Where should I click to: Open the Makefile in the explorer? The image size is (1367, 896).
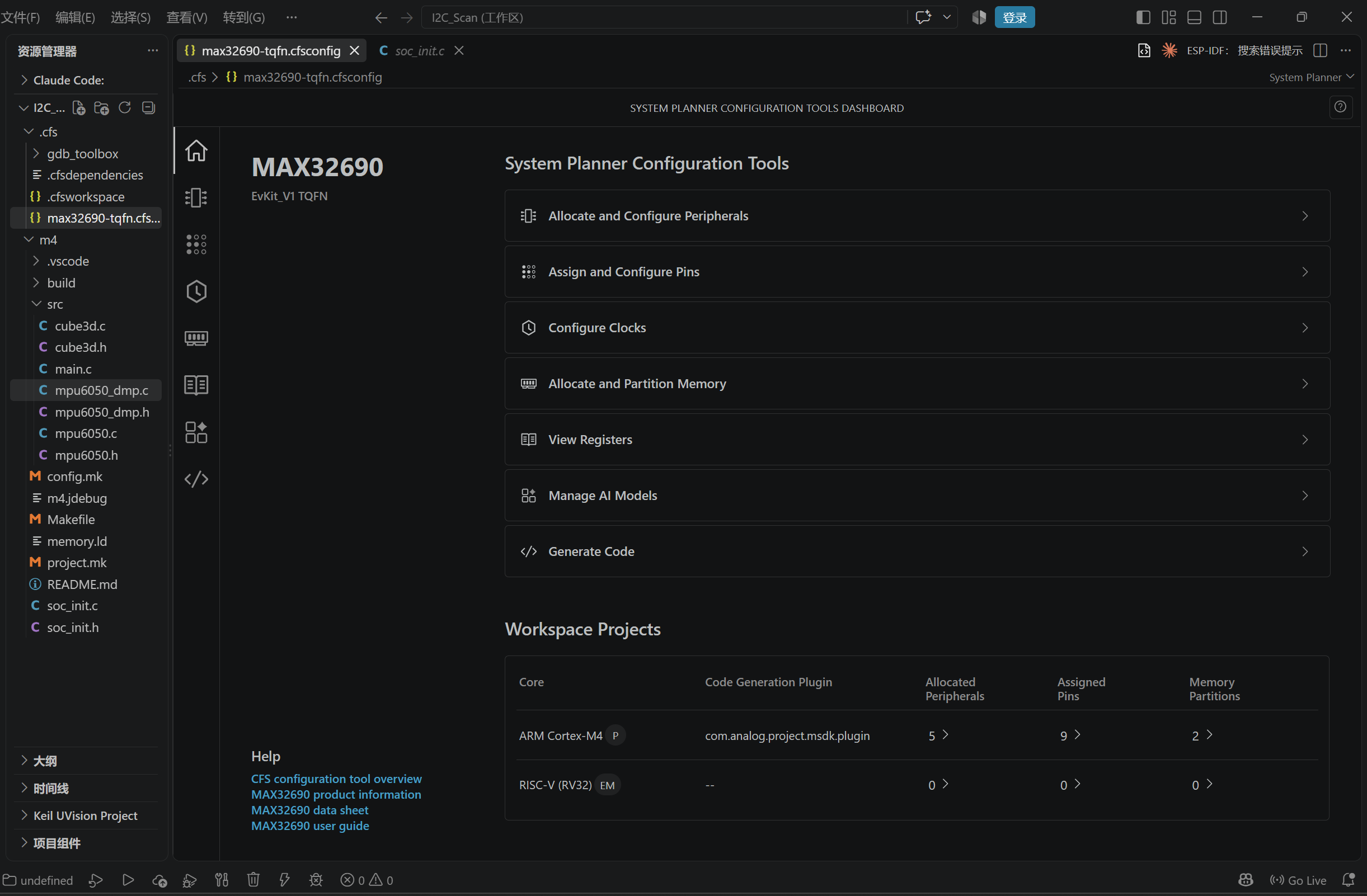pos(71,520)
